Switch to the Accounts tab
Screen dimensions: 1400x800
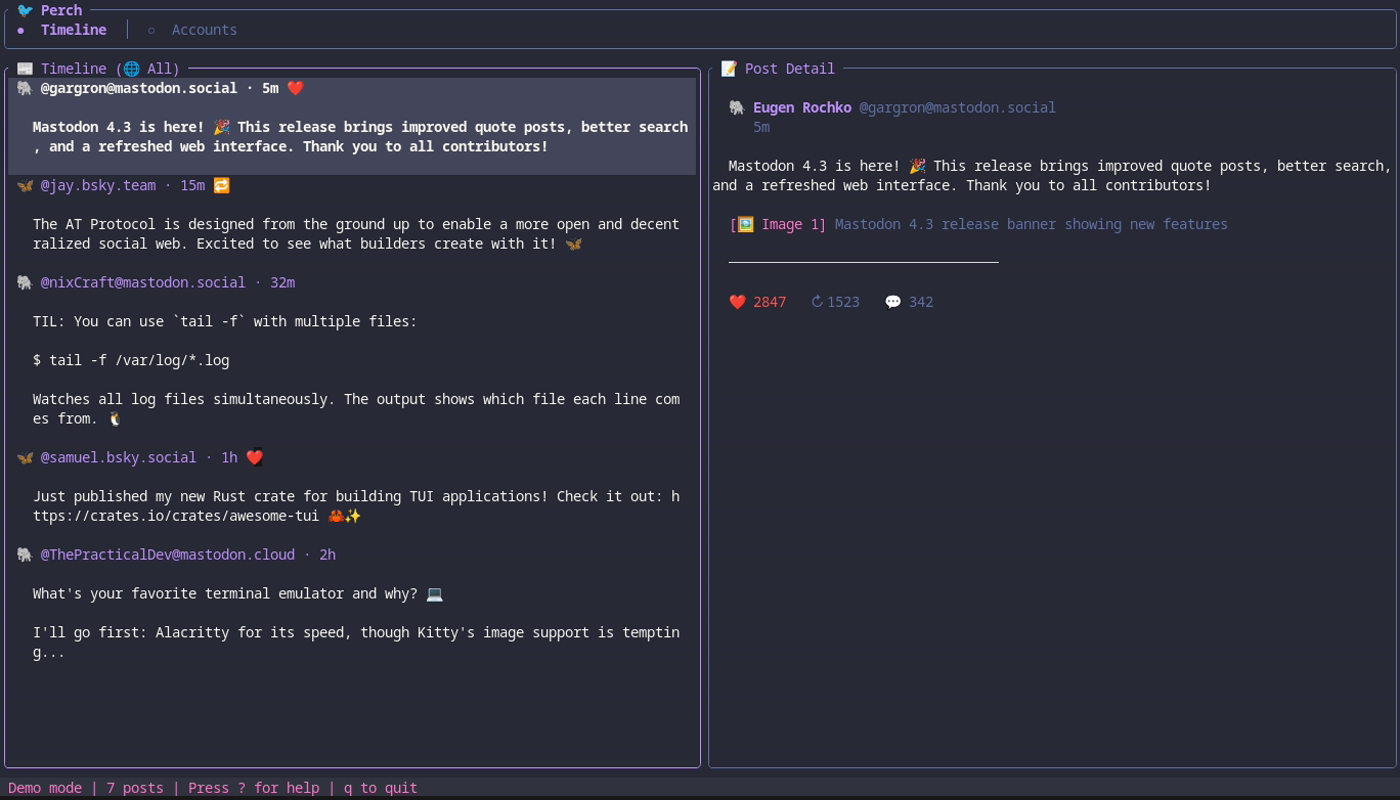(204, 30)
